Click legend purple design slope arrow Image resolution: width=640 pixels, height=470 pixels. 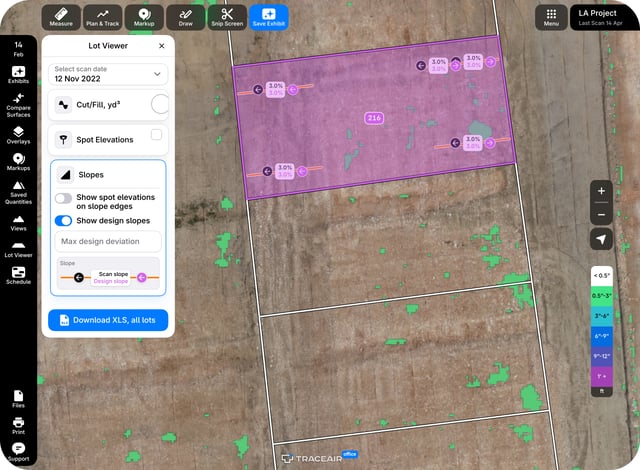[142, 277]
